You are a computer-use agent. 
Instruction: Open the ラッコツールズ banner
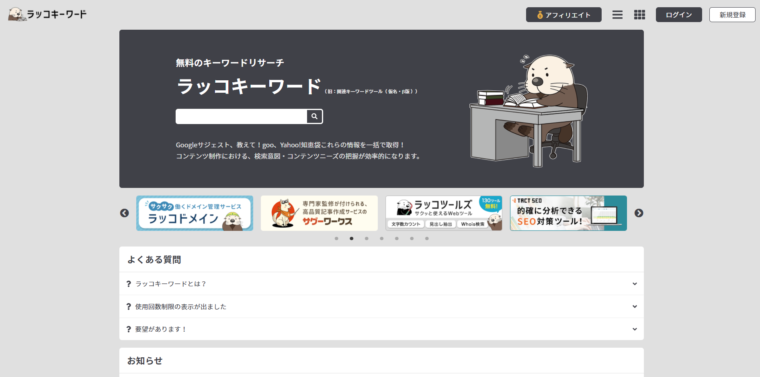[443, 213]
